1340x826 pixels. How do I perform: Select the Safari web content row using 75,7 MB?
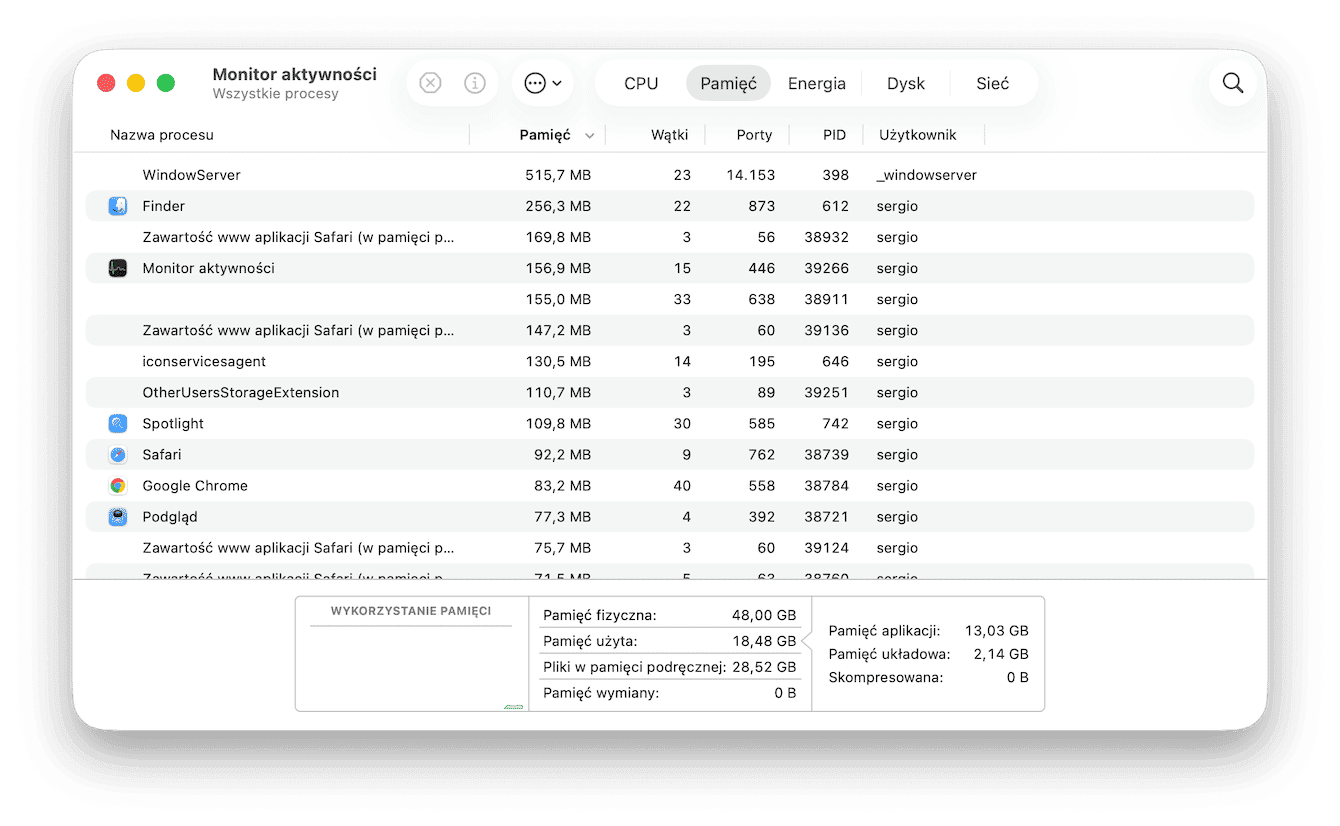pos(669,547)
